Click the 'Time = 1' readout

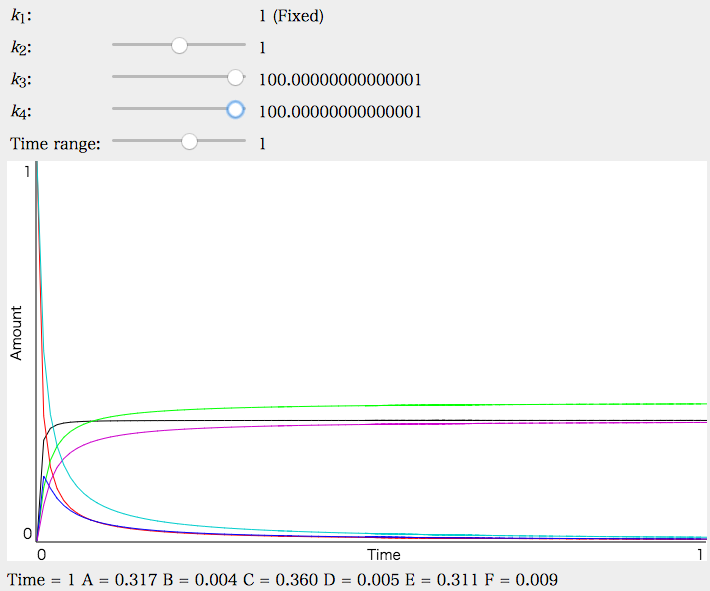click(x=41, y=580)
